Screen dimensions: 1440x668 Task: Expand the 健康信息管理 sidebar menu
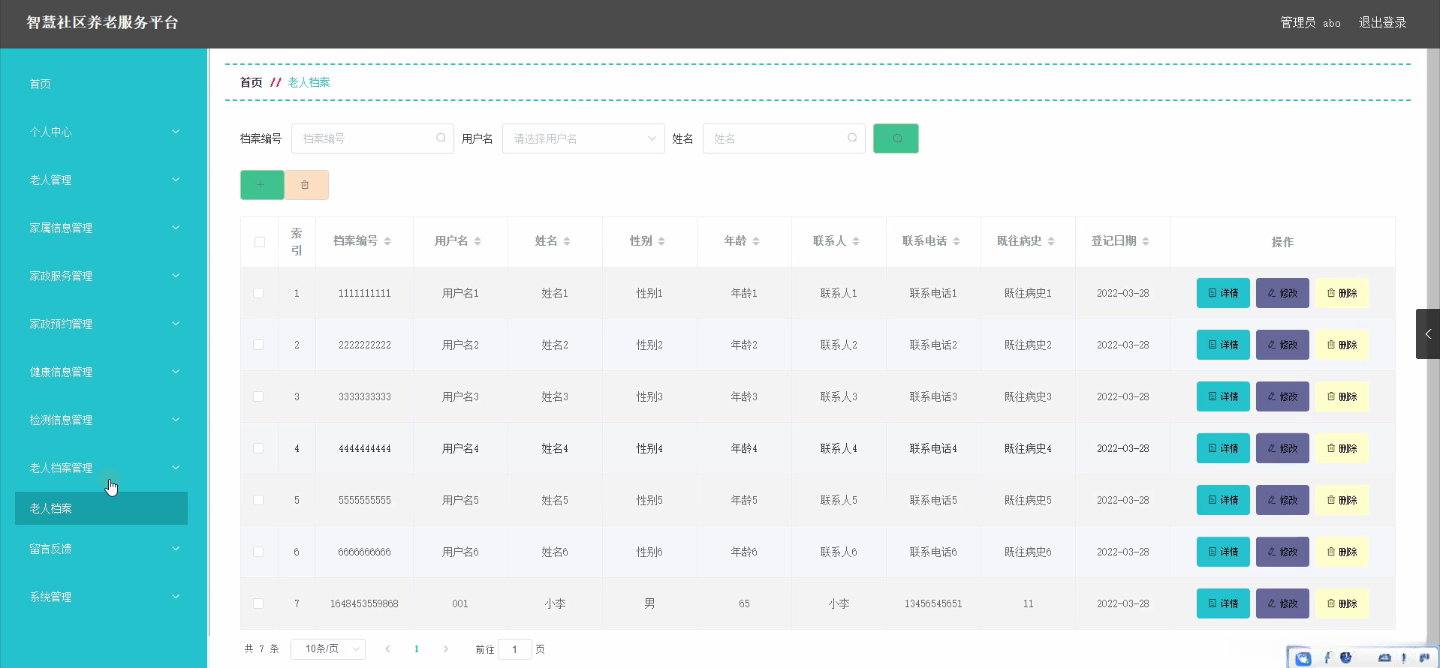pyautogui.click(x=103, y=372)
